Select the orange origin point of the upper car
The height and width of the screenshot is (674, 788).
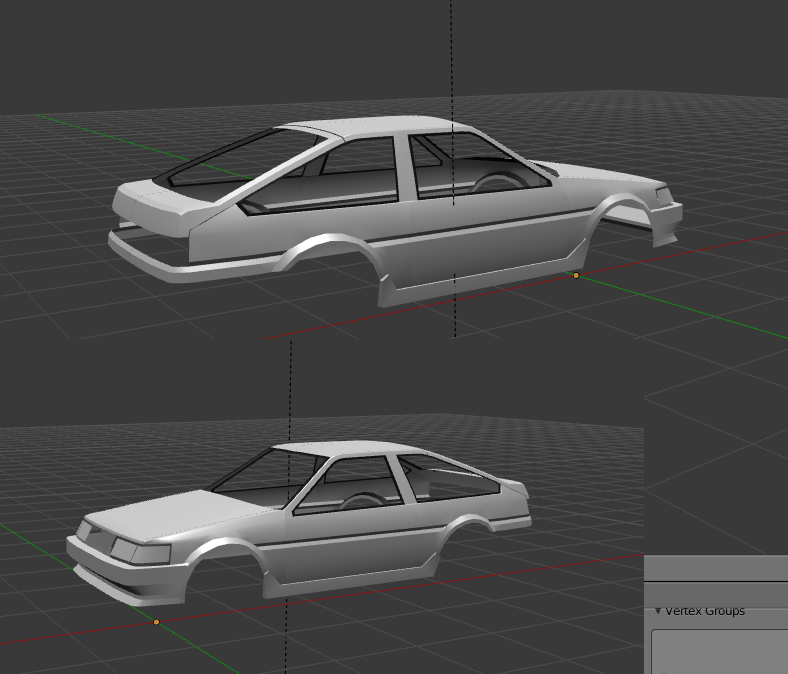click(x=576, y=275)
